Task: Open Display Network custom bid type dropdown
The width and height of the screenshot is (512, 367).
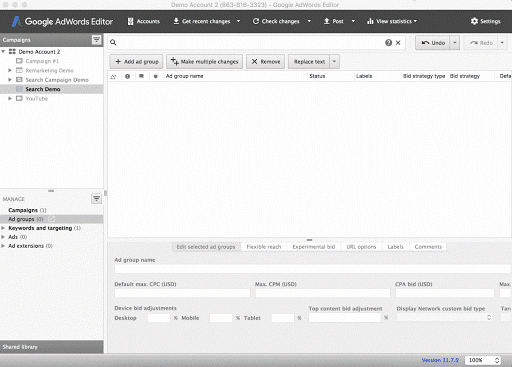Action: click(445, 318)
